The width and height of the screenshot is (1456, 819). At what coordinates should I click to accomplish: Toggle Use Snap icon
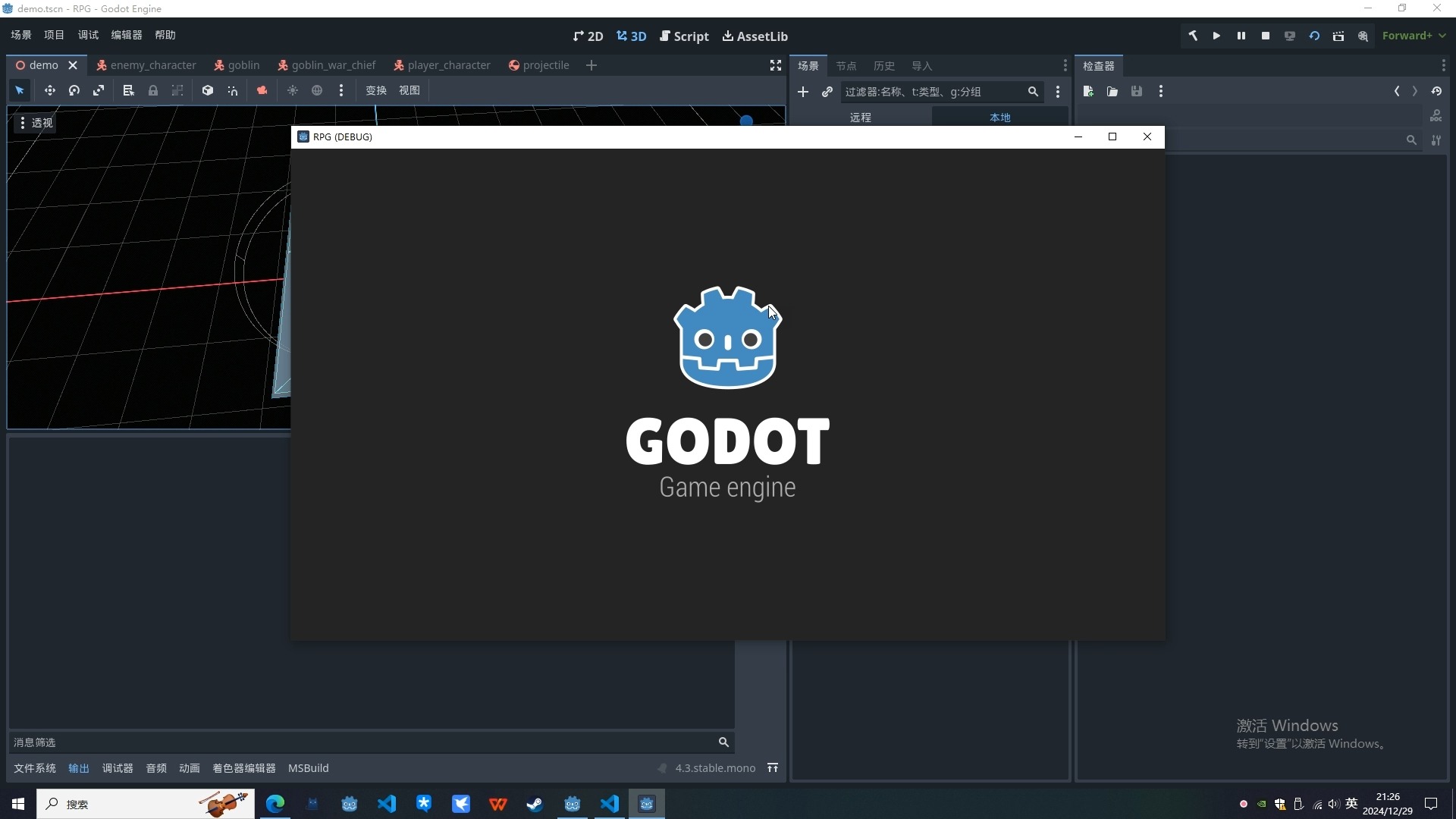point(233,90)
